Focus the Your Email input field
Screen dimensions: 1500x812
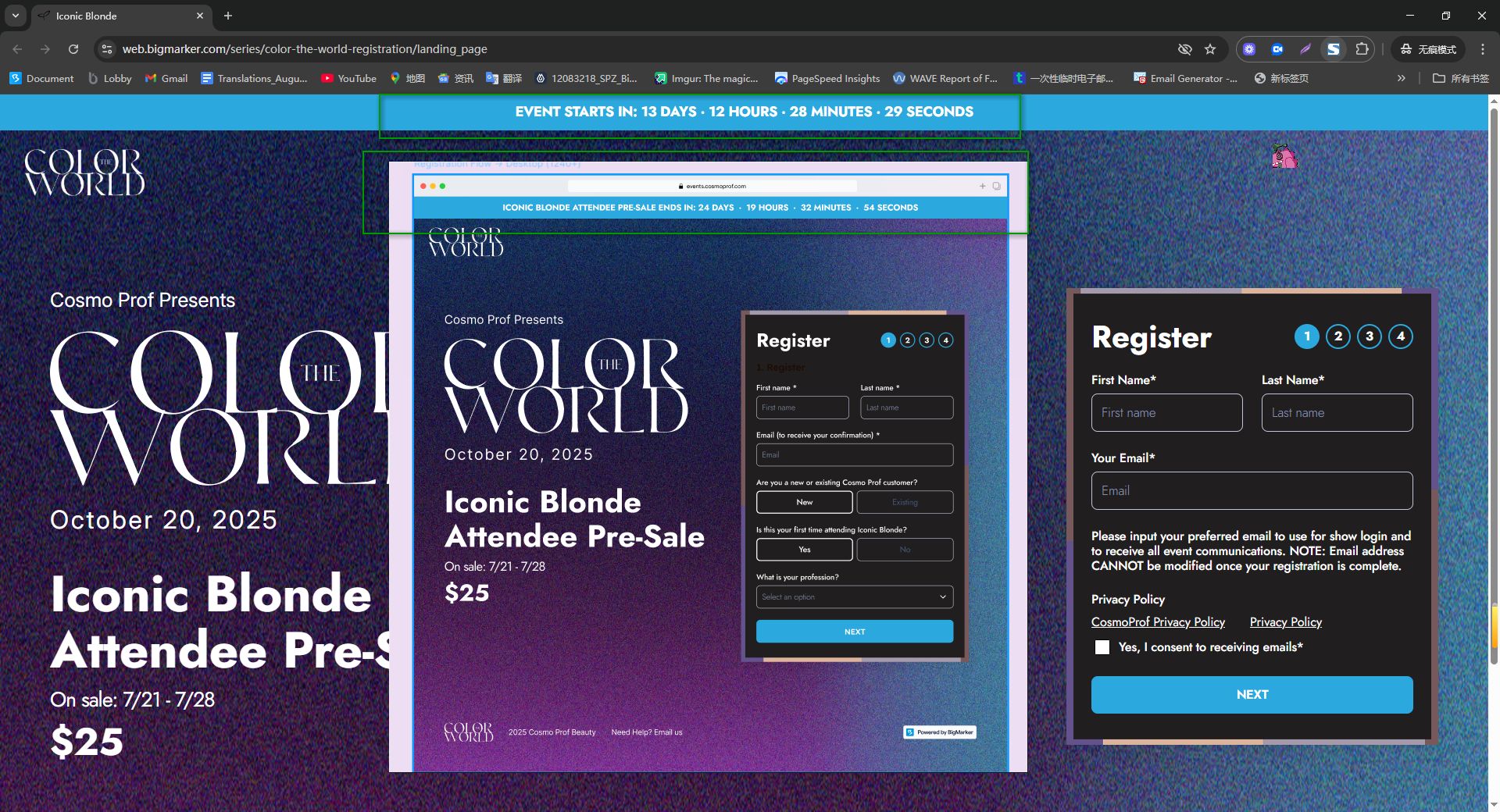tap(1252, 490)
